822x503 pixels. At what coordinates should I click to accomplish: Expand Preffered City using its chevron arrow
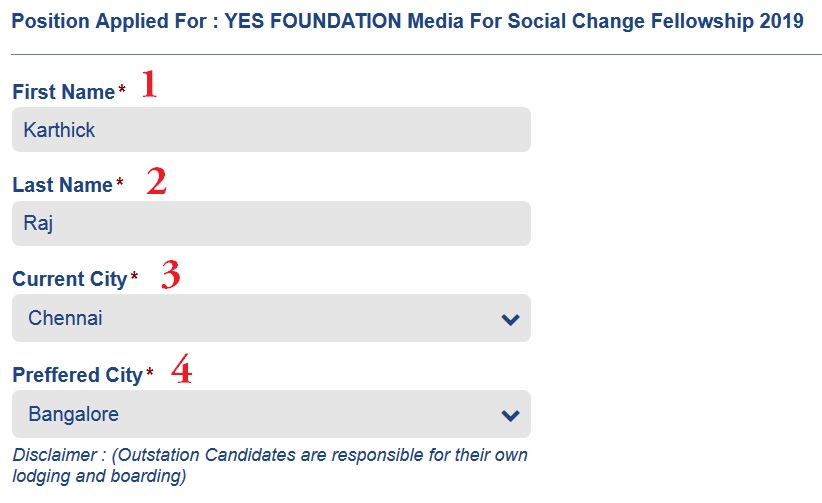pos(510,415)
